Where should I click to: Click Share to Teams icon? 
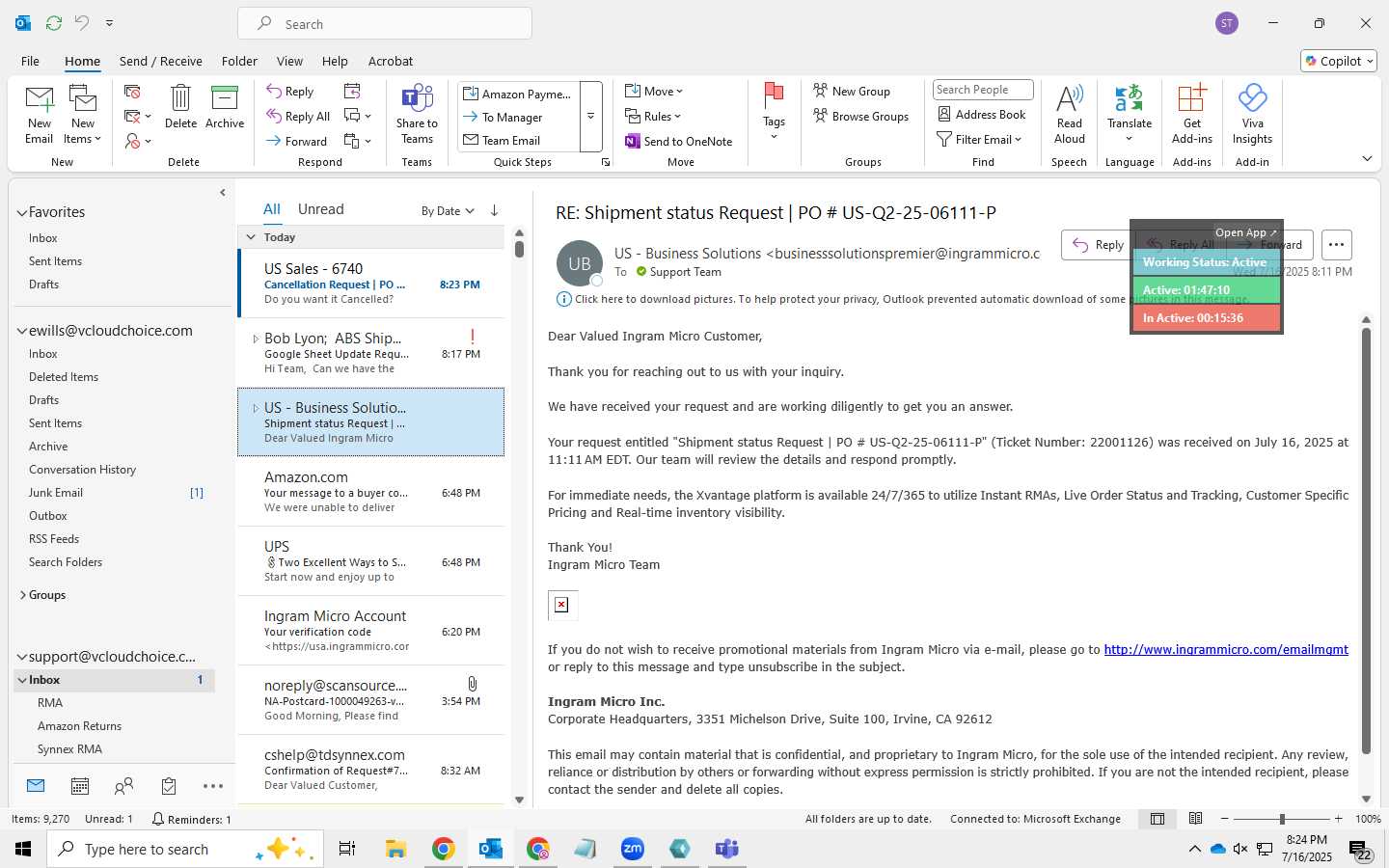pyautogui.click(x=417, y=114)
